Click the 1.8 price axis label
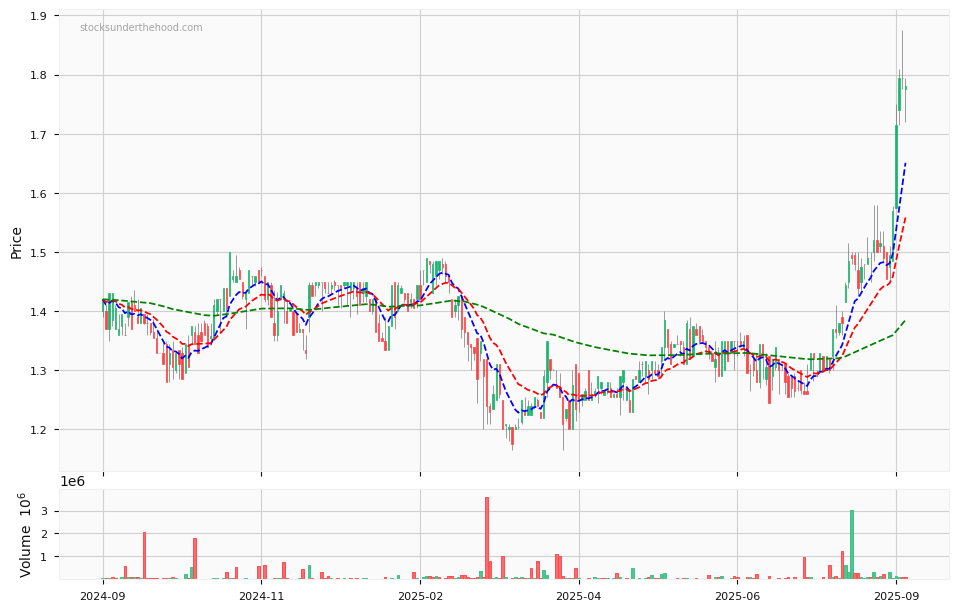The image size is (959, 611). (x=40, y=75)
